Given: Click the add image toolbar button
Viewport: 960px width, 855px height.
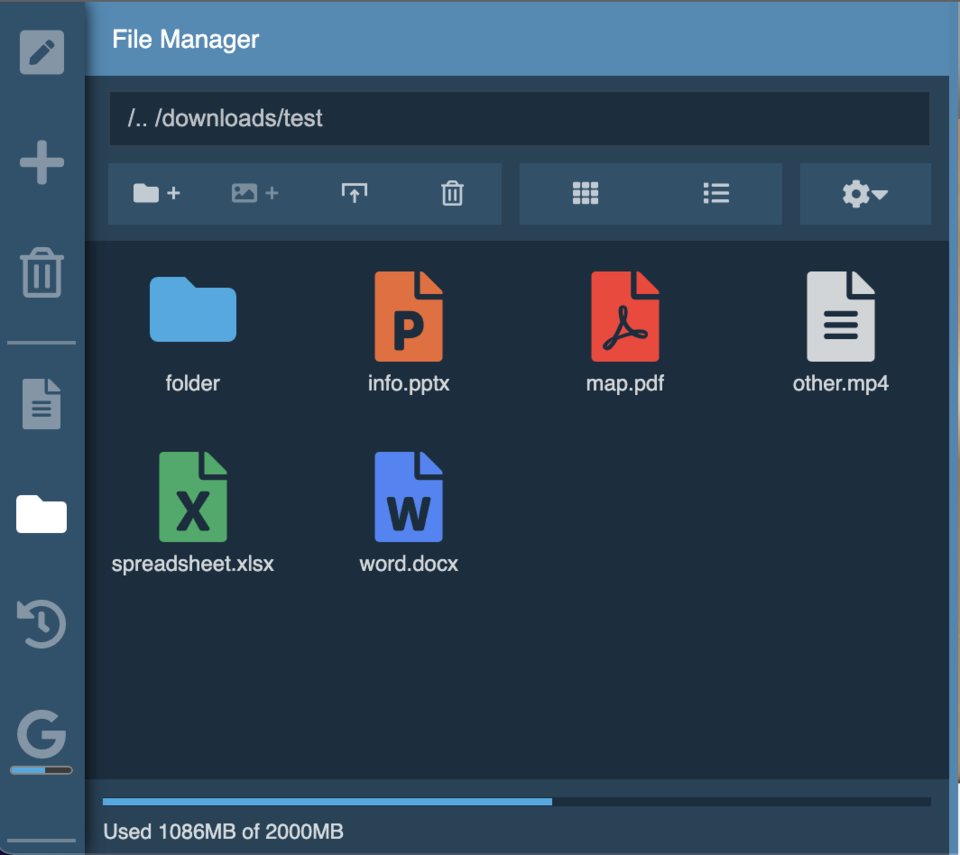Looking at the screenshot, I should tap(255, 193).
